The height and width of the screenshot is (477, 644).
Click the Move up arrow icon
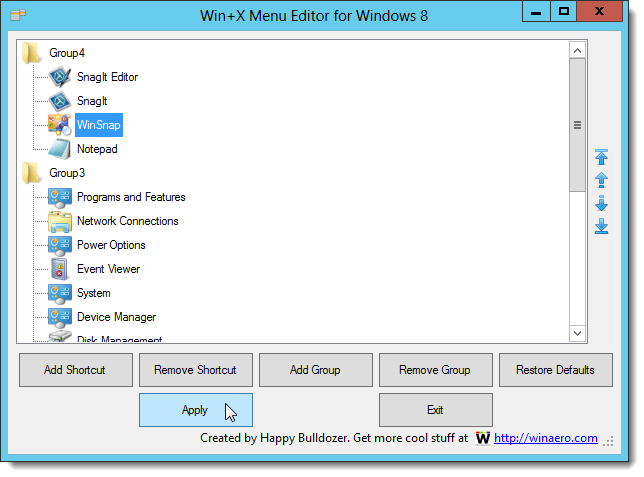pyautogui.click(x=601, y=180)
